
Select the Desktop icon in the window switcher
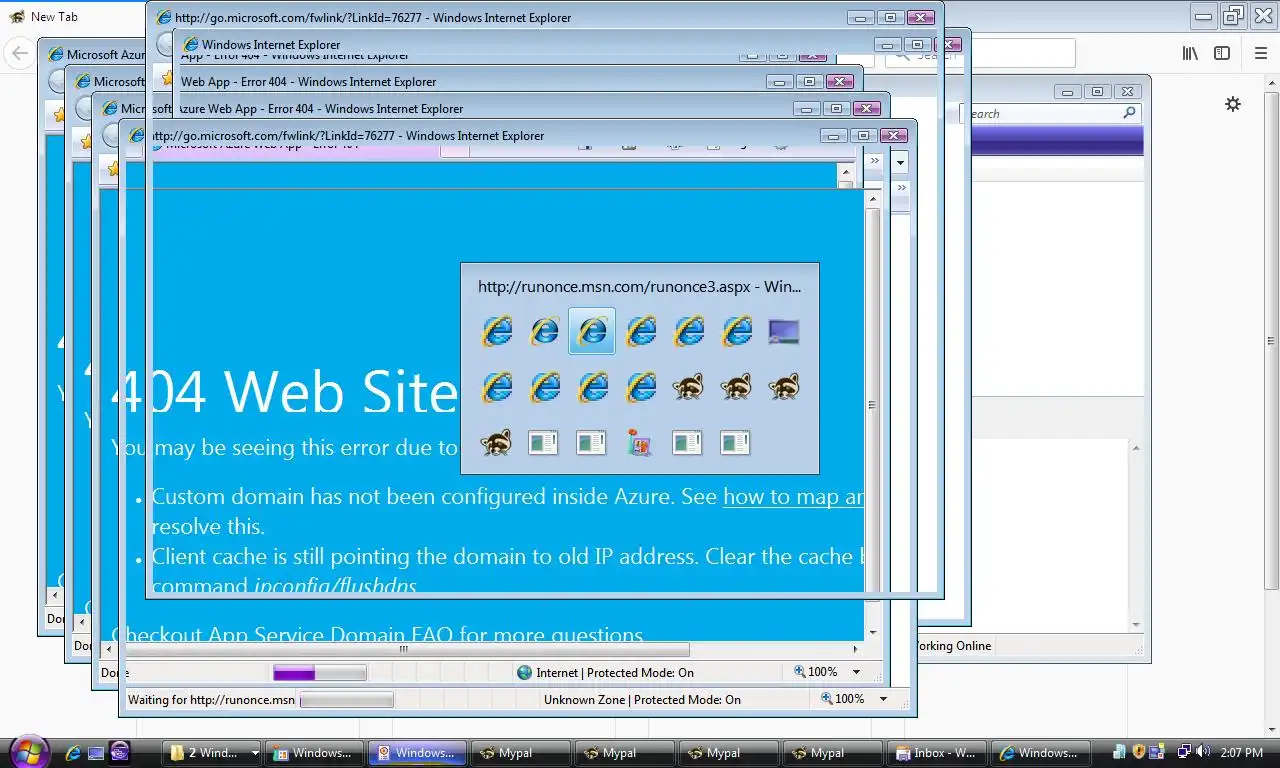click(784, 331)
